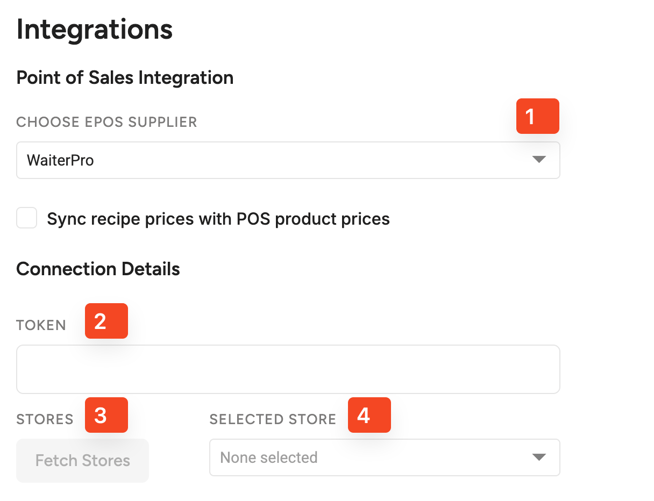Screen dimensions: 654x501
Task: Click the SELECTED STORE label
Action: (272, 419)
